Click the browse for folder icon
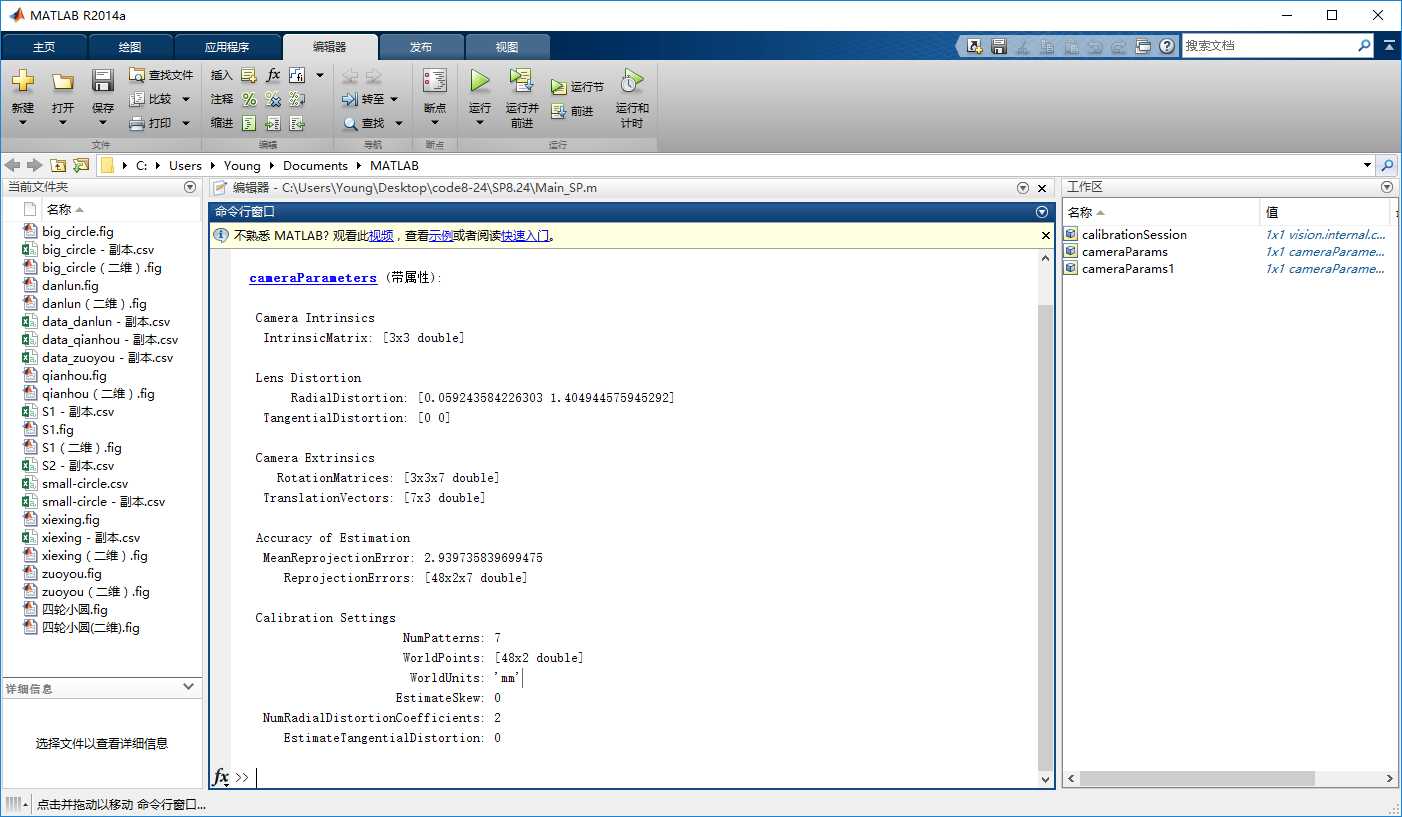This screenshot has width=1402, height=817. click(81, 165)
